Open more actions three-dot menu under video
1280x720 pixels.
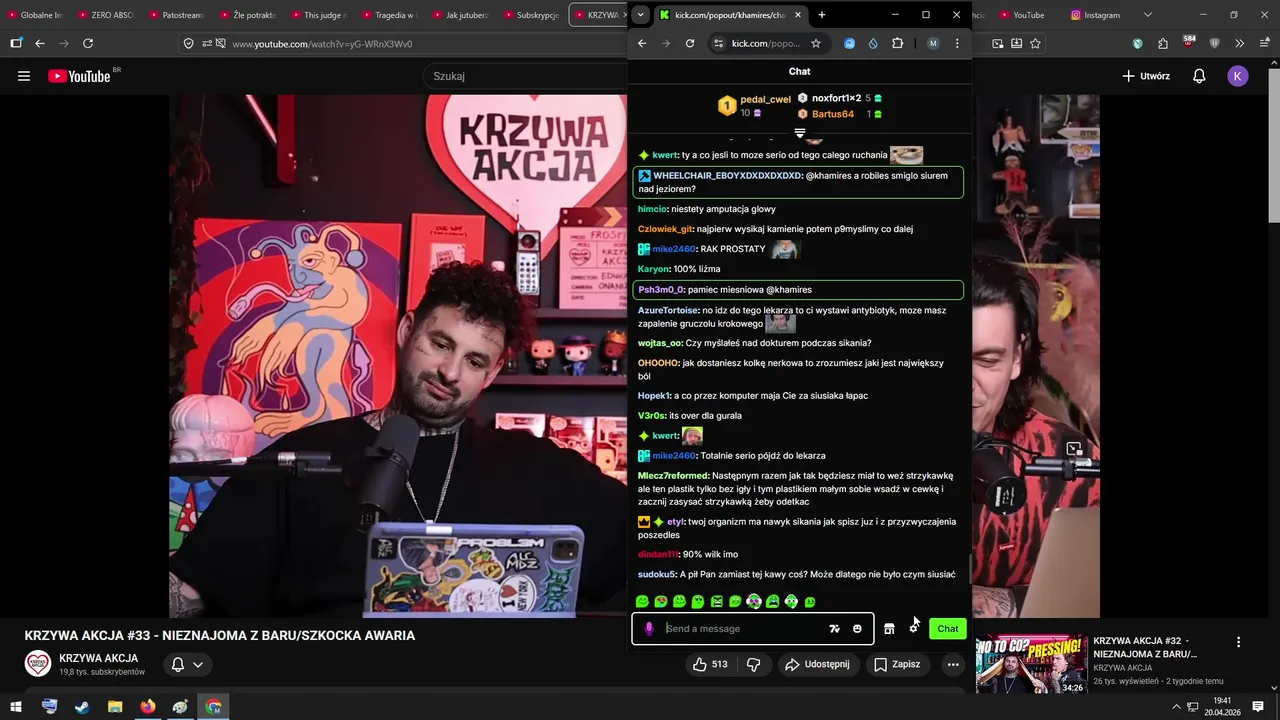coord(953,664)
